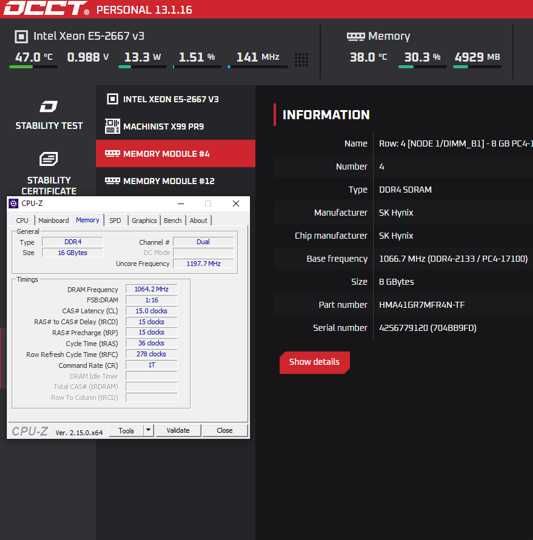This screenshot has width=533, height=540.
Task: Click the Uncore Frequency field 1197.7 MHz
Action: [x=203, y=264]
